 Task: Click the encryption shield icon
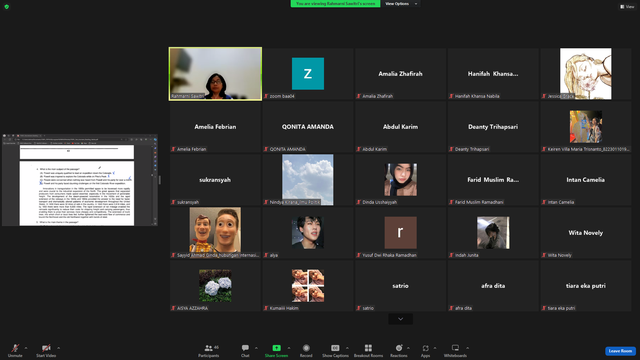pos(7,7)
